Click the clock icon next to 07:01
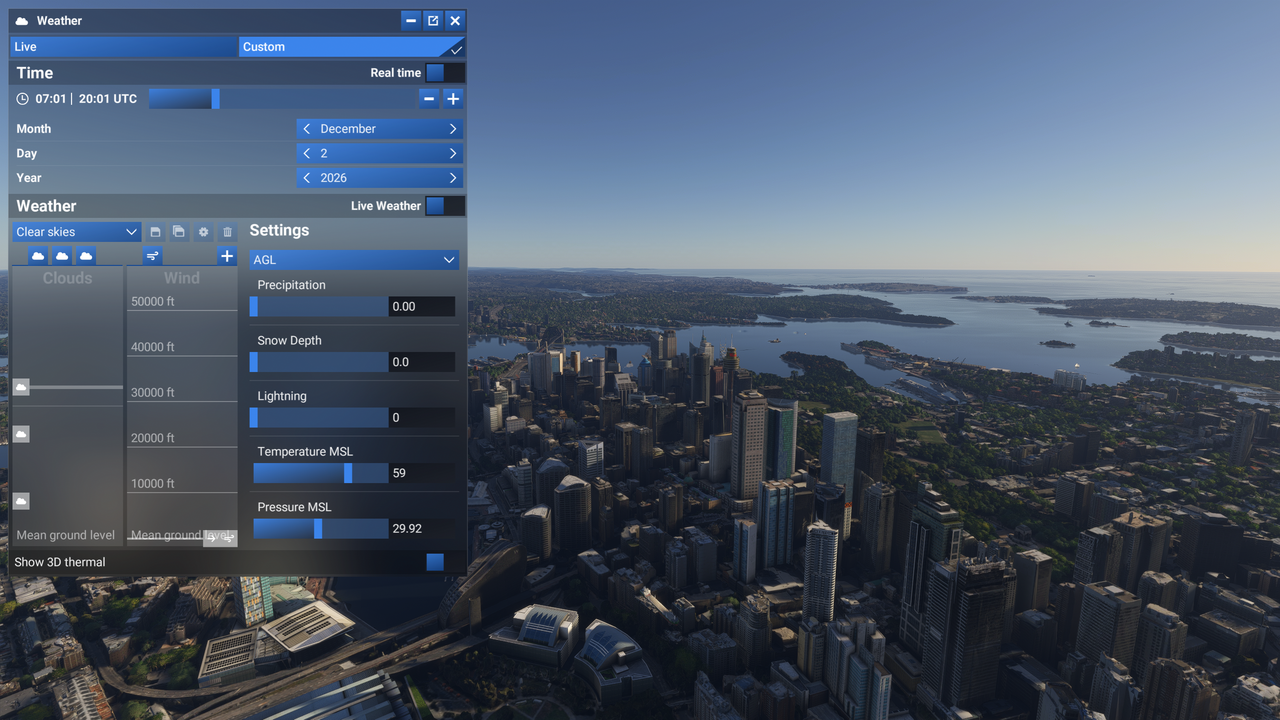Viewport: 1280px width, 720px height. click(23, 99)
